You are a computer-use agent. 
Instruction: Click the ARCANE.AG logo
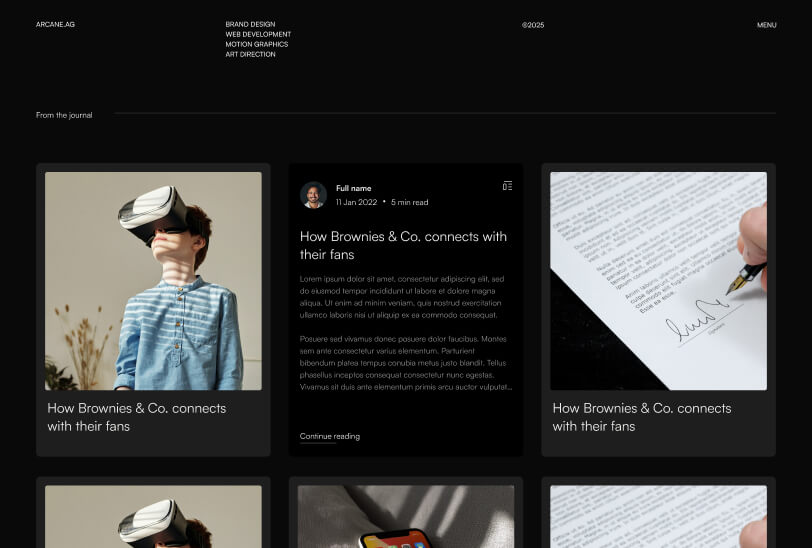point(55,24)
